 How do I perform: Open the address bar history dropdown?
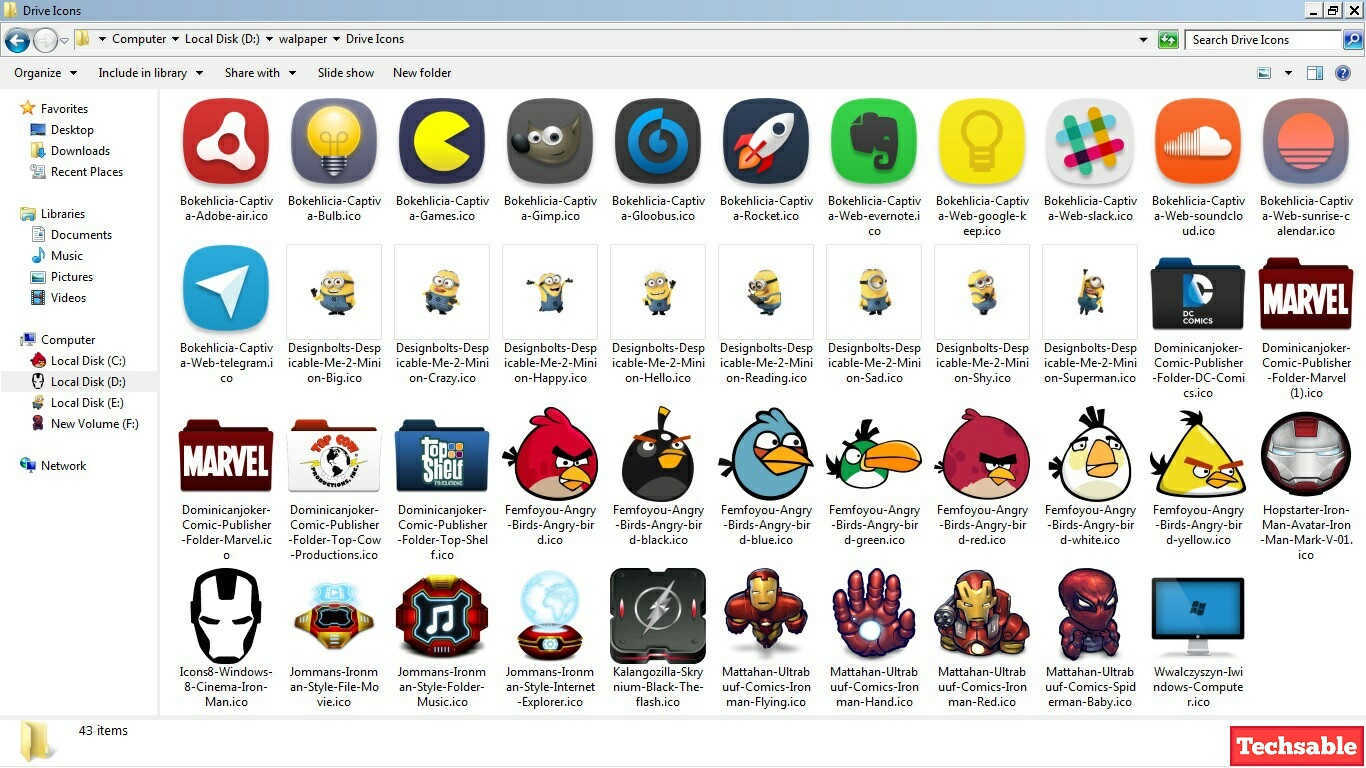pyautogui.click(x=1144, y=40)
